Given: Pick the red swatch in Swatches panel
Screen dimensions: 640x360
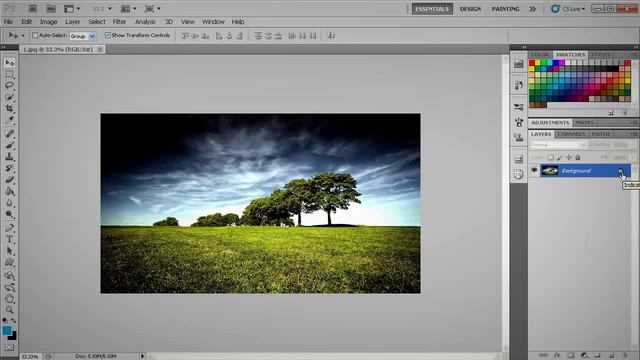Looking at the screenshot, I should coord(532,63).
